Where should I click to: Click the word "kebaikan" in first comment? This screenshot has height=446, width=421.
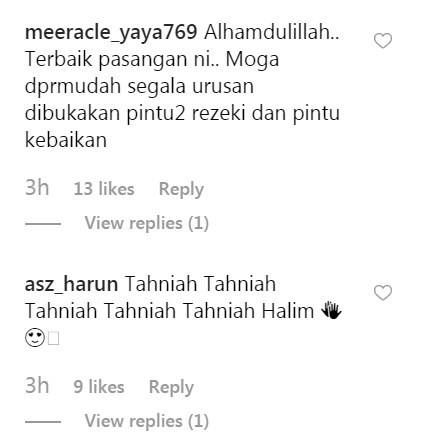pos(66,140)
